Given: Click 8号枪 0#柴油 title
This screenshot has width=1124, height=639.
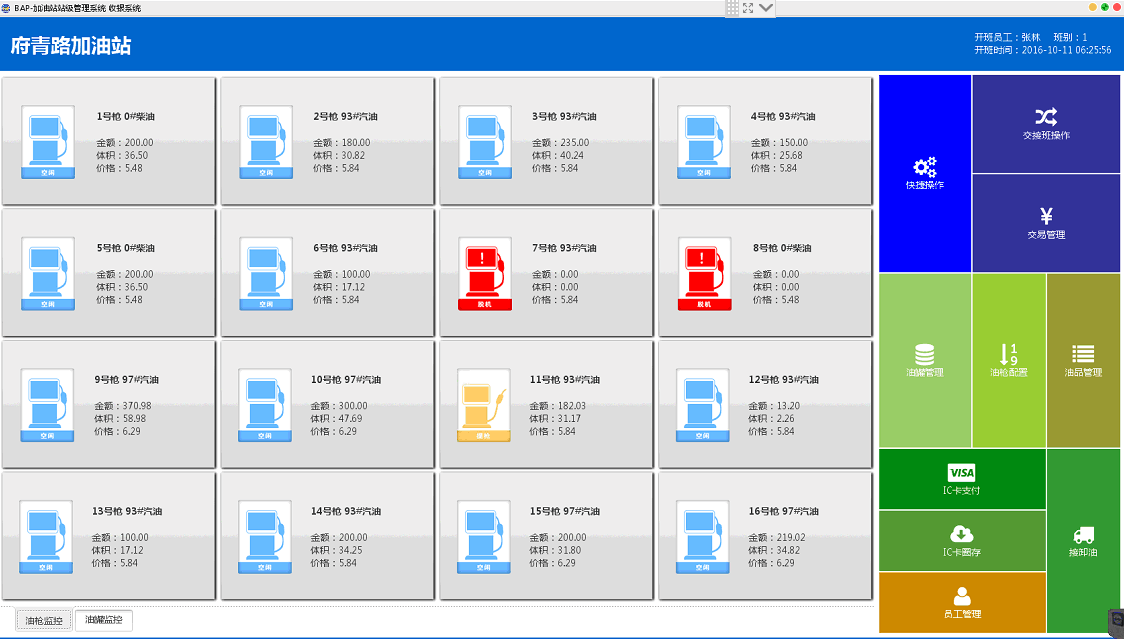Looking at the screenshot, I should click(x=782, y=248).
